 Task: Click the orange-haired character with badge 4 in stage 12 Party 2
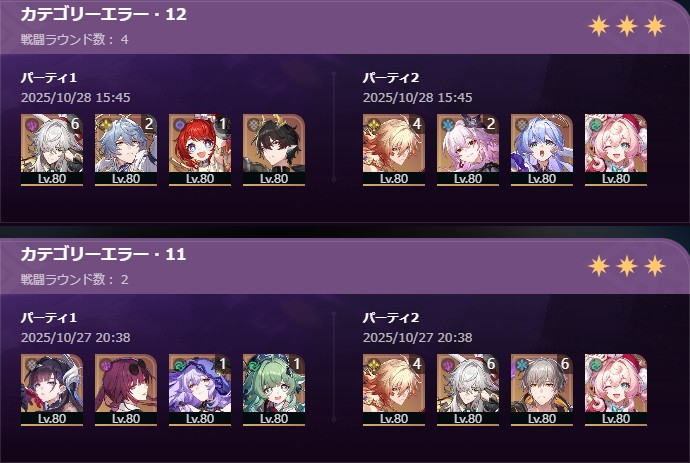click(394, 150)
